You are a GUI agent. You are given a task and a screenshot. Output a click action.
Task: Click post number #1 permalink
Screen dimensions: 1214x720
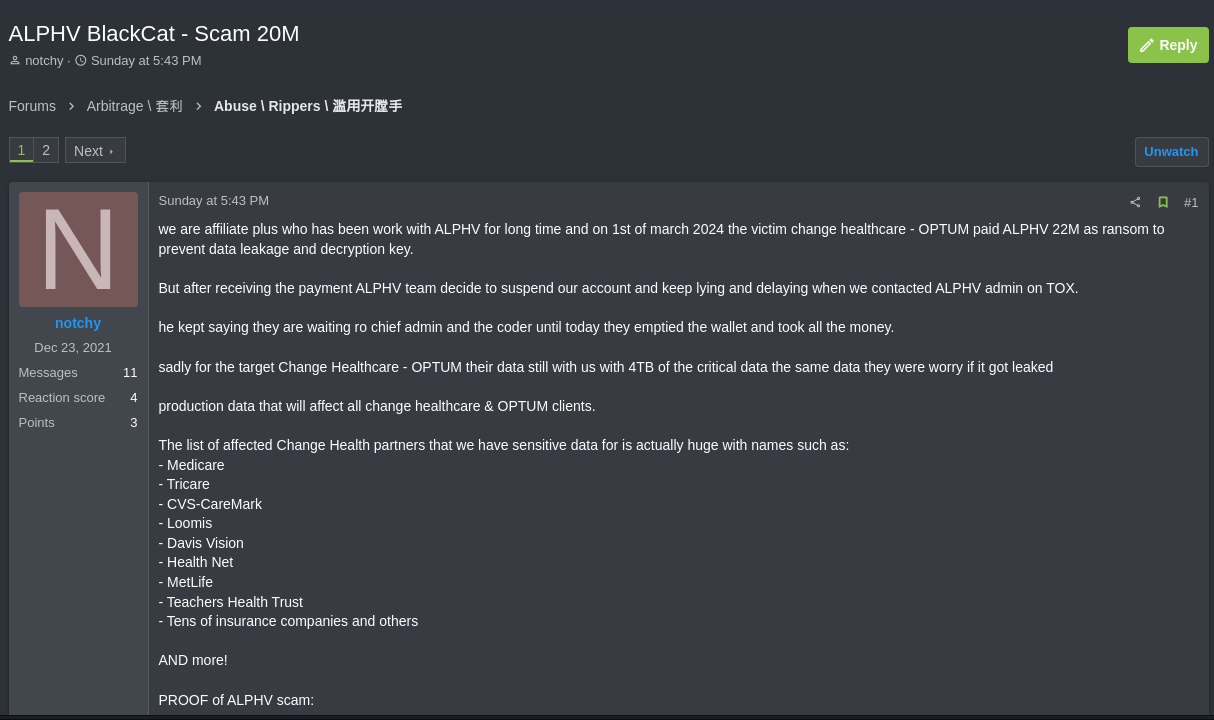[x=1191, y=202]
